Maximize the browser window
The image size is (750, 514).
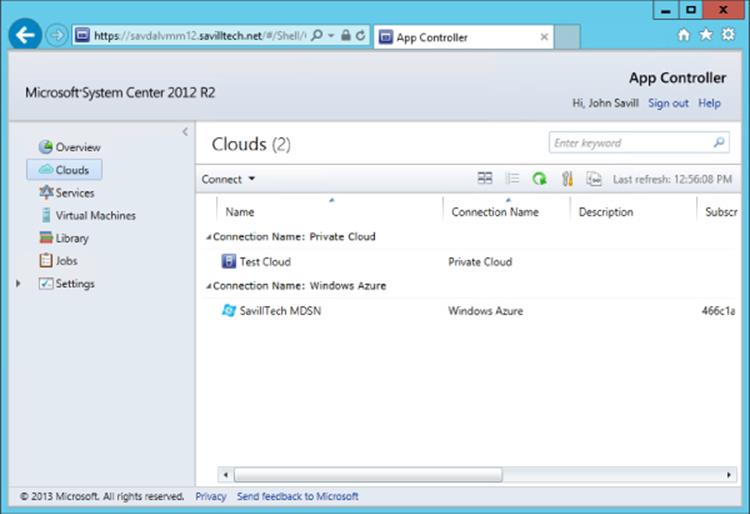pyautogui.click(x=691, y=10)
